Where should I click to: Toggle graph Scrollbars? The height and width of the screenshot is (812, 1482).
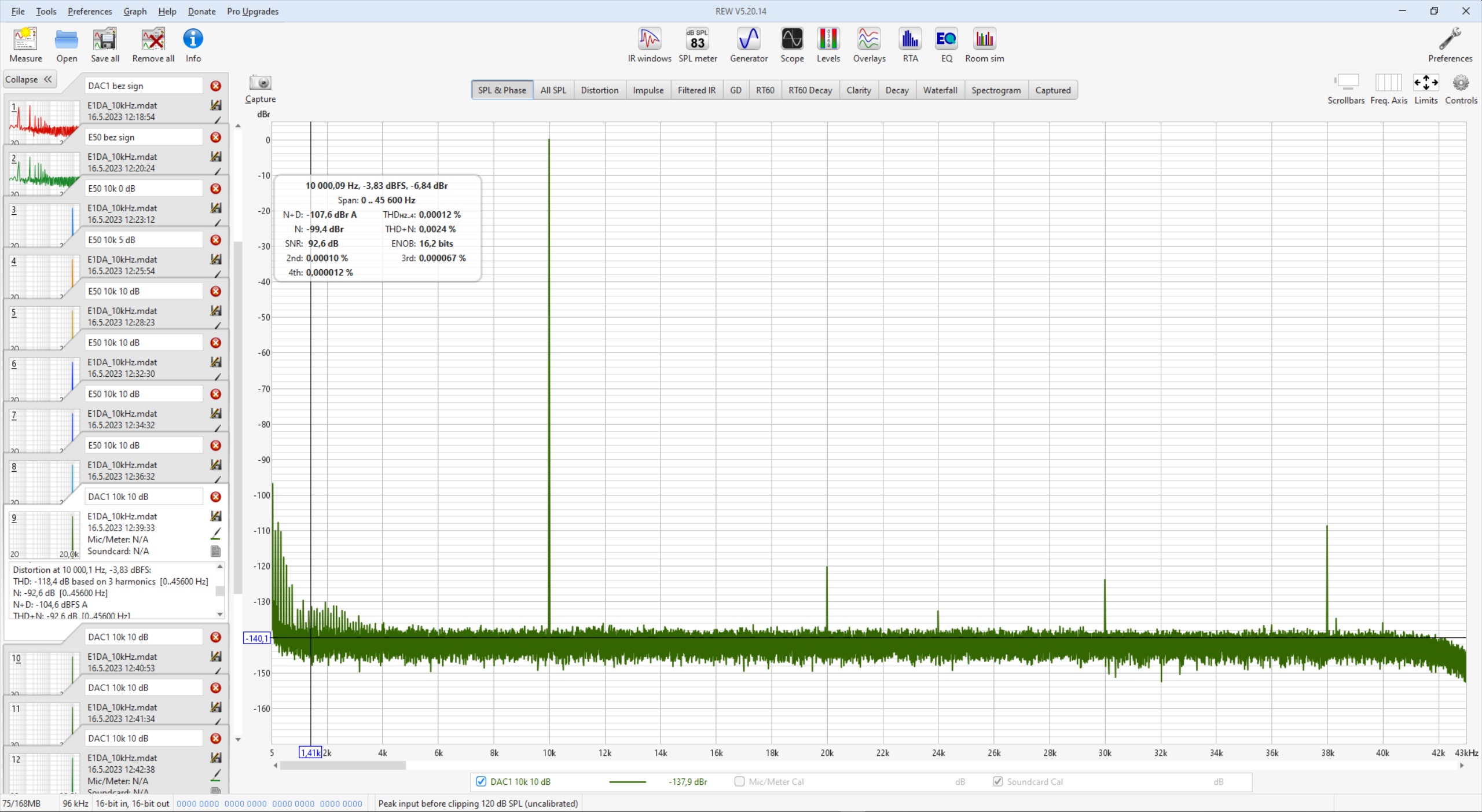(1346, 89)
